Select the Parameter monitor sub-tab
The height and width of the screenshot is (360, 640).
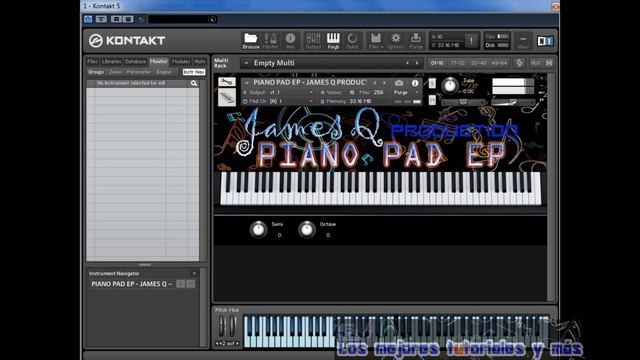(x=139, y=72)
